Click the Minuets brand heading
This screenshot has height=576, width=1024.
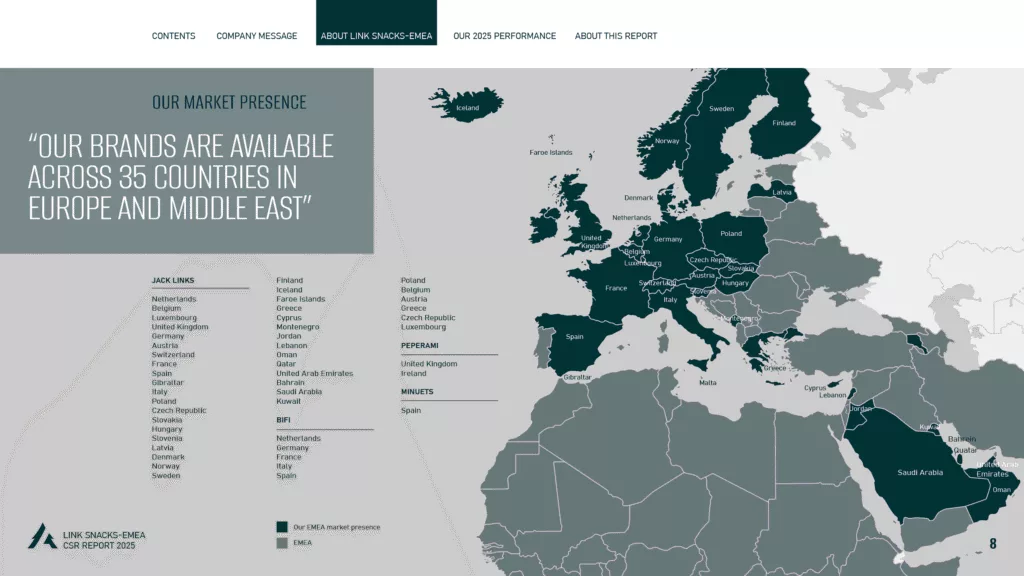tap(417, 392)
